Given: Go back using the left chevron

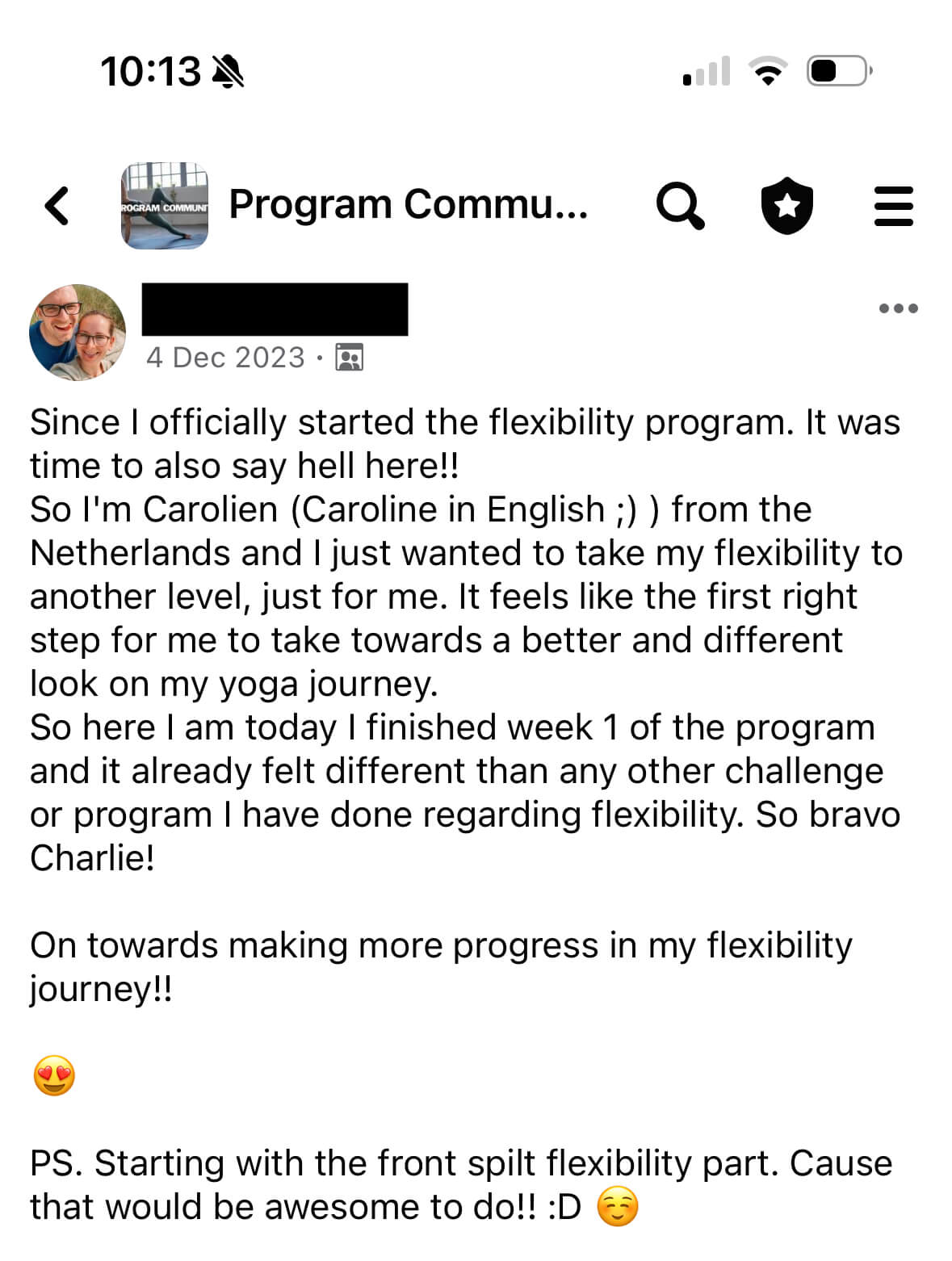Looking at the screenshot, I should coord(57,205).
